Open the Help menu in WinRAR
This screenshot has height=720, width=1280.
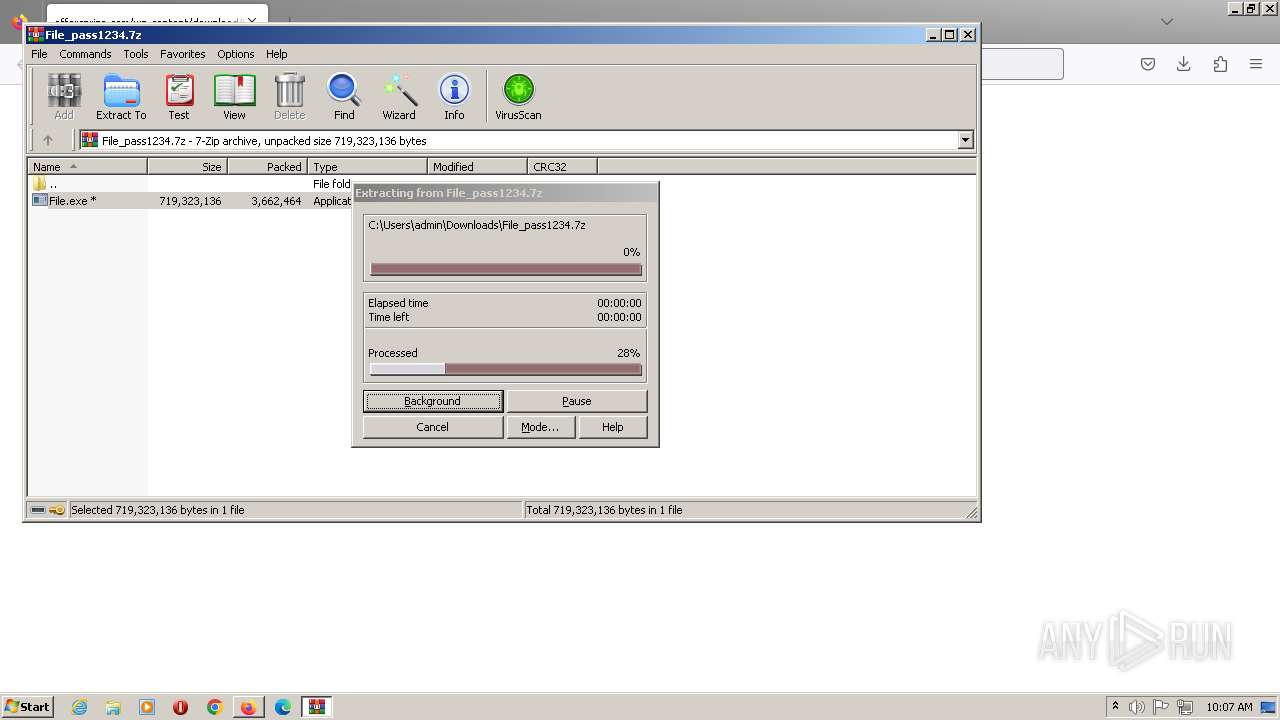[x=276, y=54]
